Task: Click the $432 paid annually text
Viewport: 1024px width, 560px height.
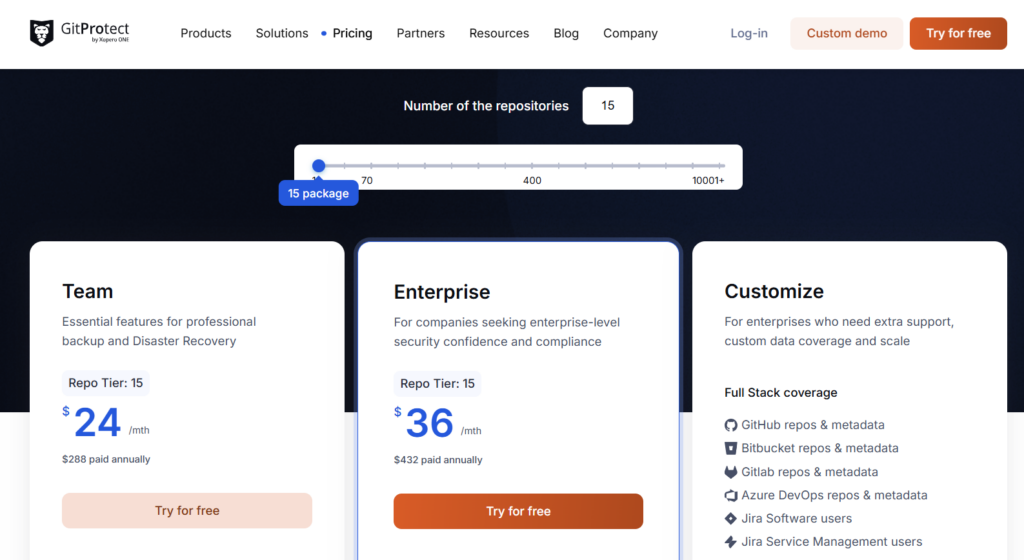Action: pyautogui.click(x=438, y=459)
